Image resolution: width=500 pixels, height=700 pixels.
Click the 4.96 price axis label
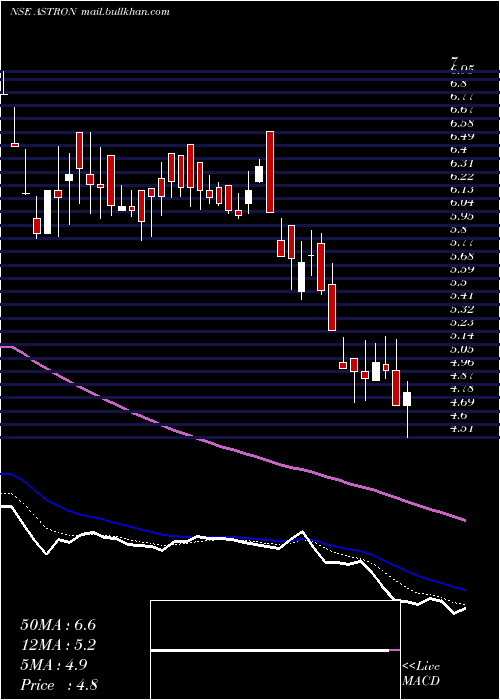point(462,362)
